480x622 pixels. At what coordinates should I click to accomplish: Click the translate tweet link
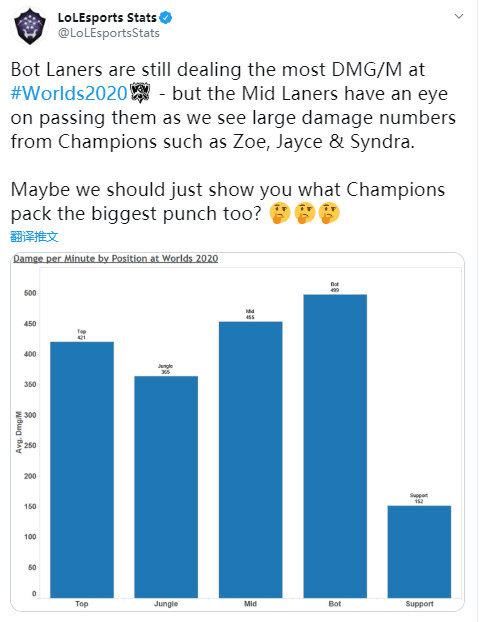click(35, 237)
